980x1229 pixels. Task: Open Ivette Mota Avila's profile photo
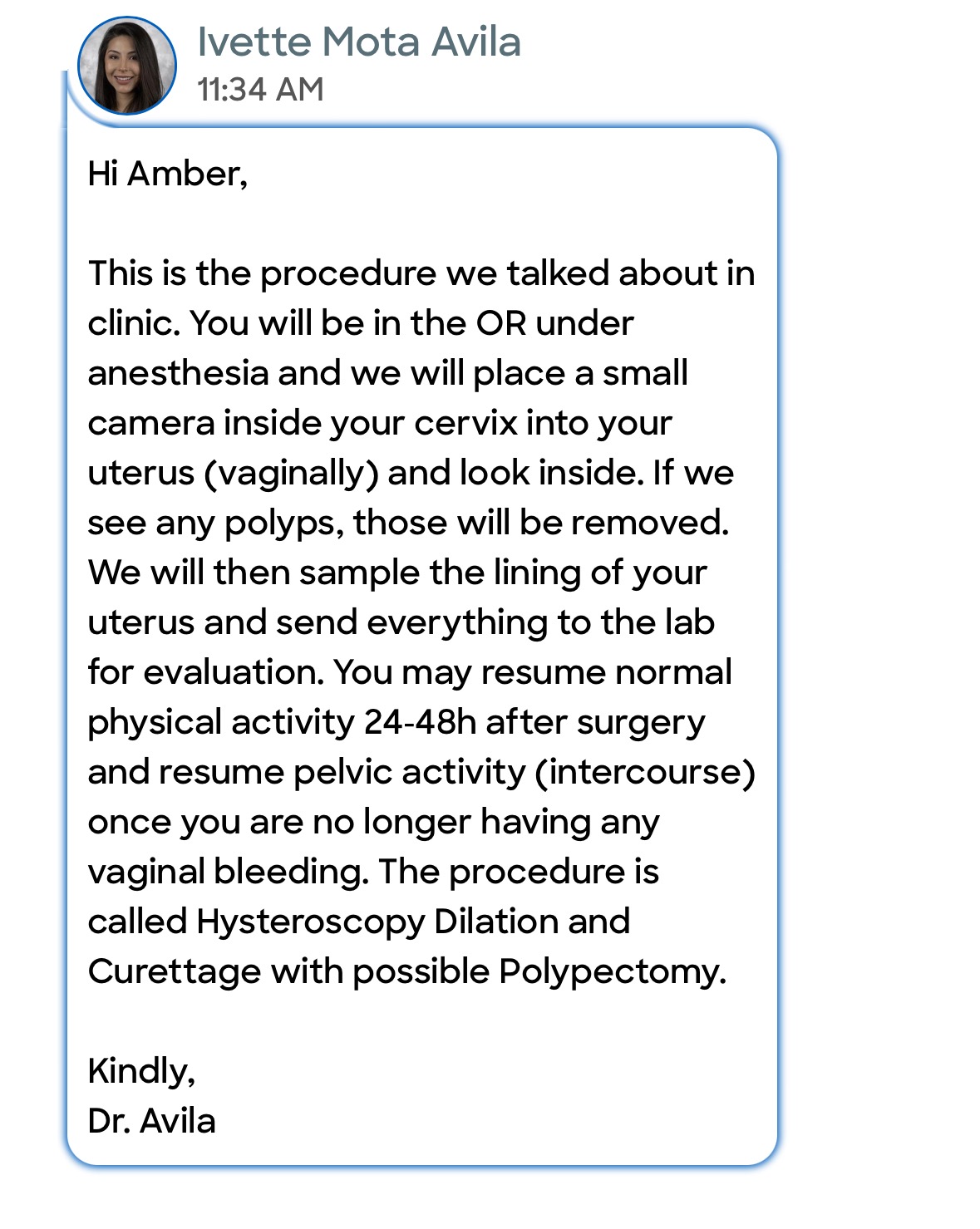coord(127,65)
